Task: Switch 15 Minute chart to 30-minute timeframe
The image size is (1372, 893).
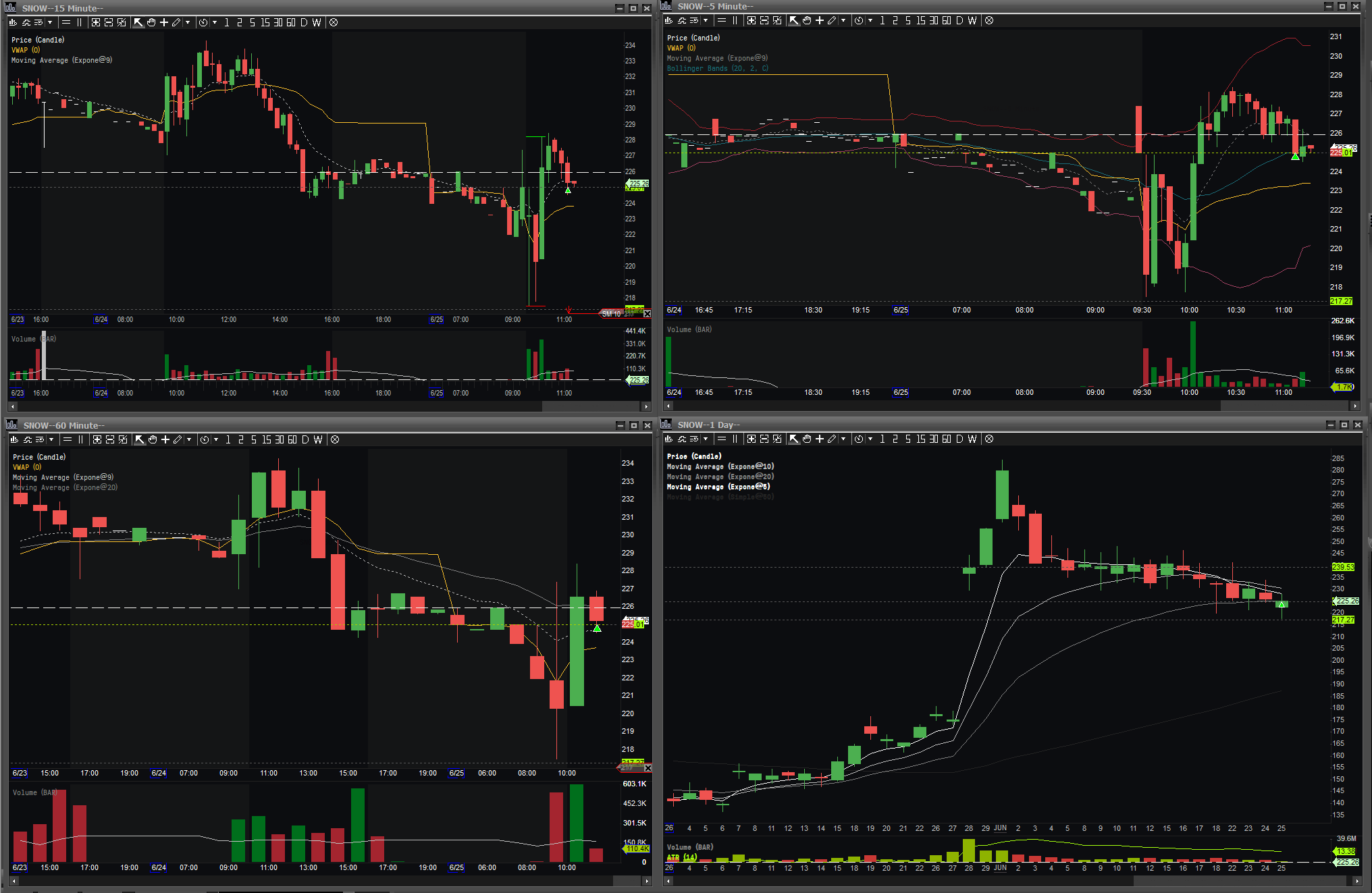Action: 278,22
